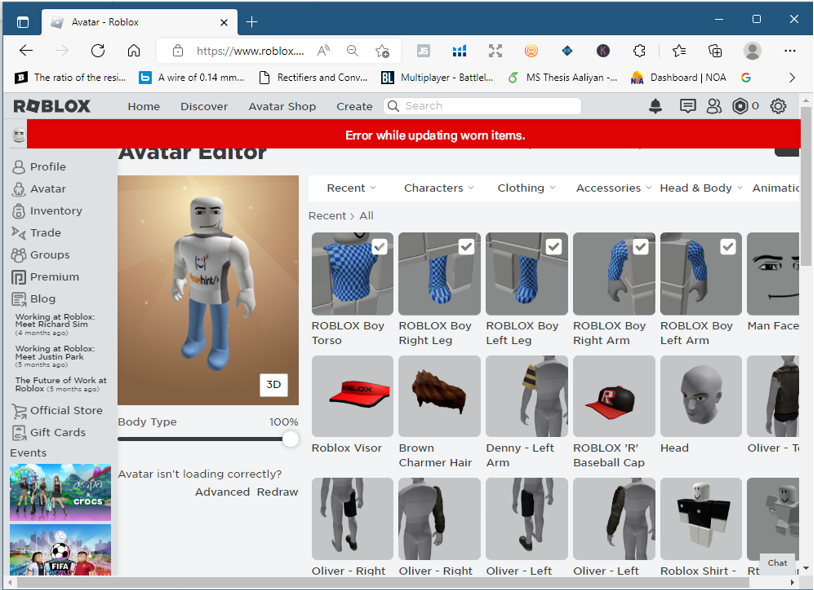Image resolution: width=814 pixels, height=590 pixels.
Task: Close the Avatar - Roblox tab
Action: (x=224, y=22)
